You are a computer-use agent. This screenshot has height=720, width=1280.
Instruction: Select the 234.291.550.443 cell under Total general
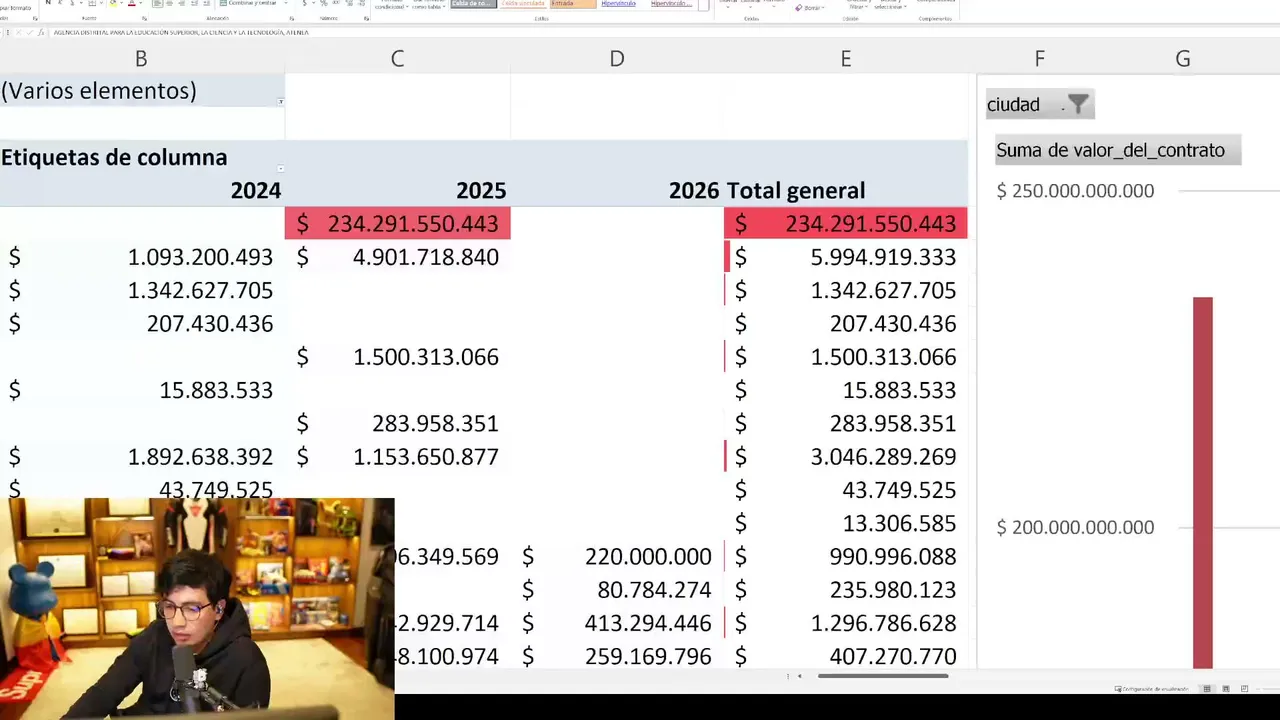(x=846, y=223)
